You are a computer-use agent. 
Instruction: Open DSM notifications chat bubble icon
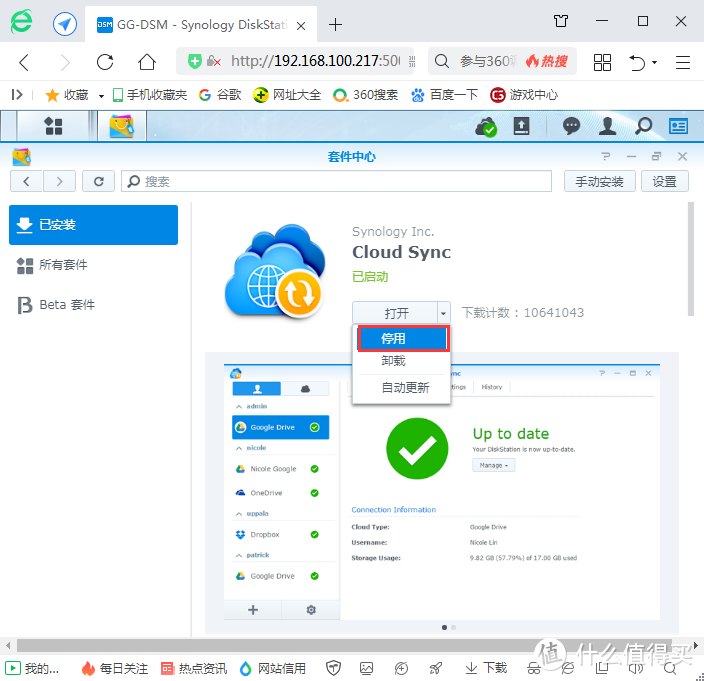tap(571, 126)
